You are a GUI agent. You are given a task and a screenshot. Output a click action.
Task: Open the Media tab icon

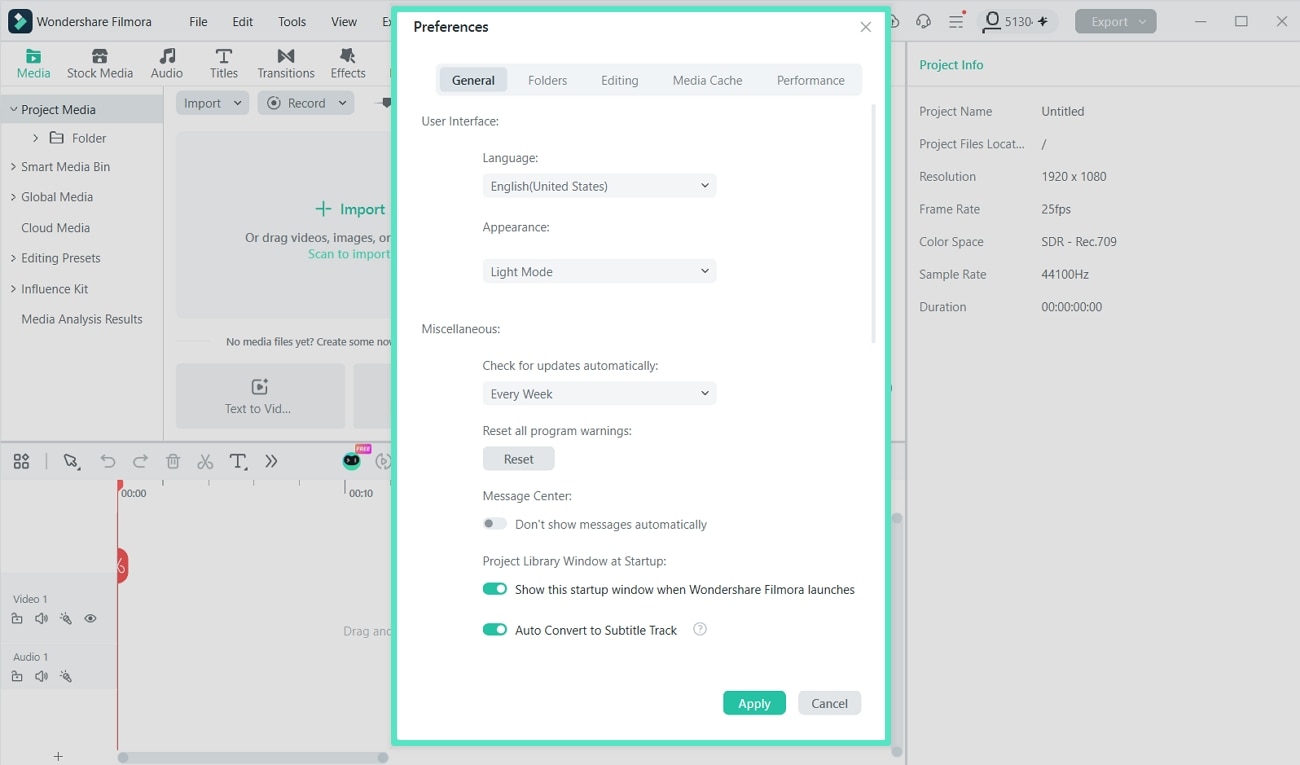[33, 63]
